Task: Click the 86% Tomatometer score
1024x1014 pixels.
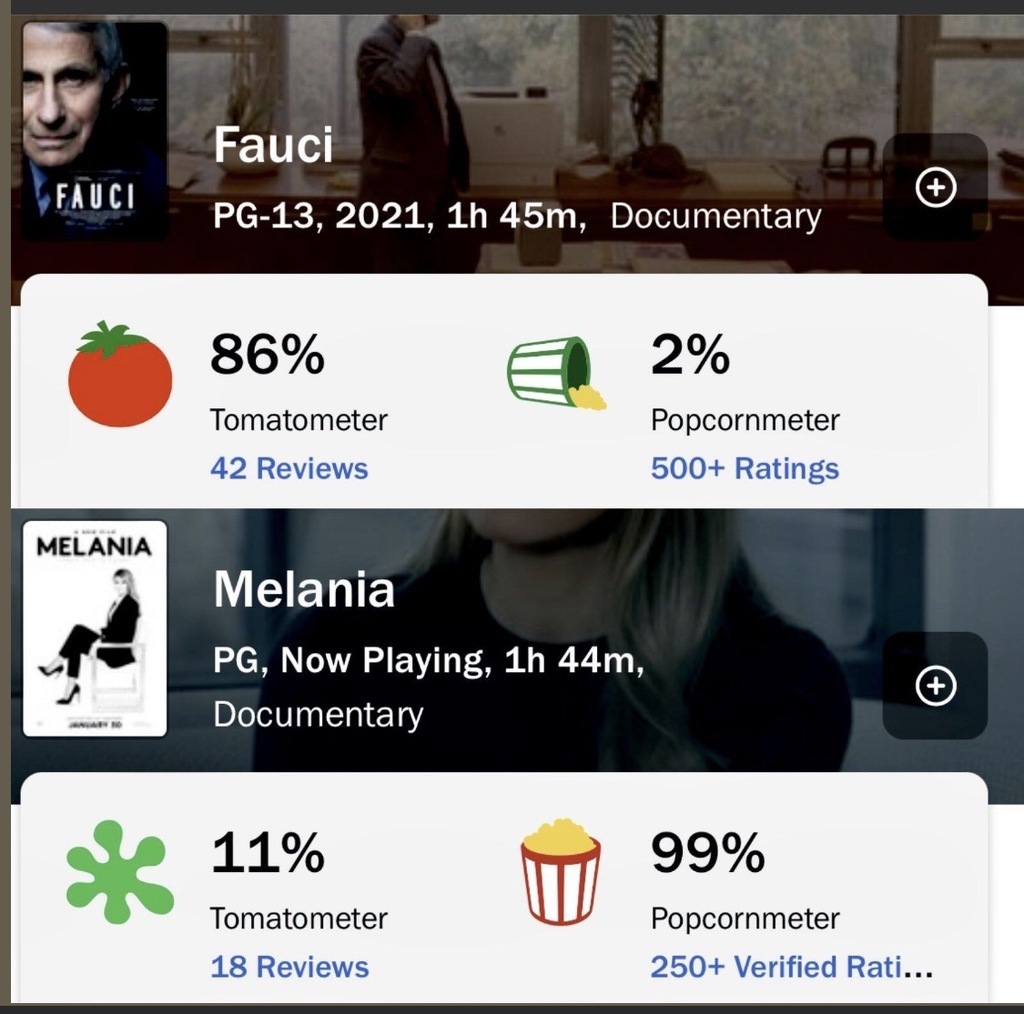Action: coord(267,355)
